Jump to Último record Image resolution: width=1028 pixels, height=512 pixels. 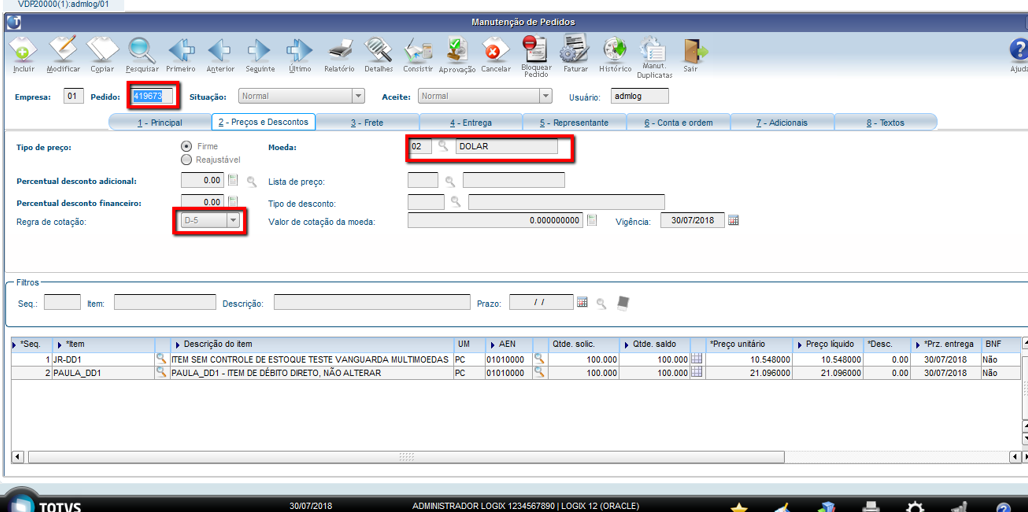coord(299,50)
